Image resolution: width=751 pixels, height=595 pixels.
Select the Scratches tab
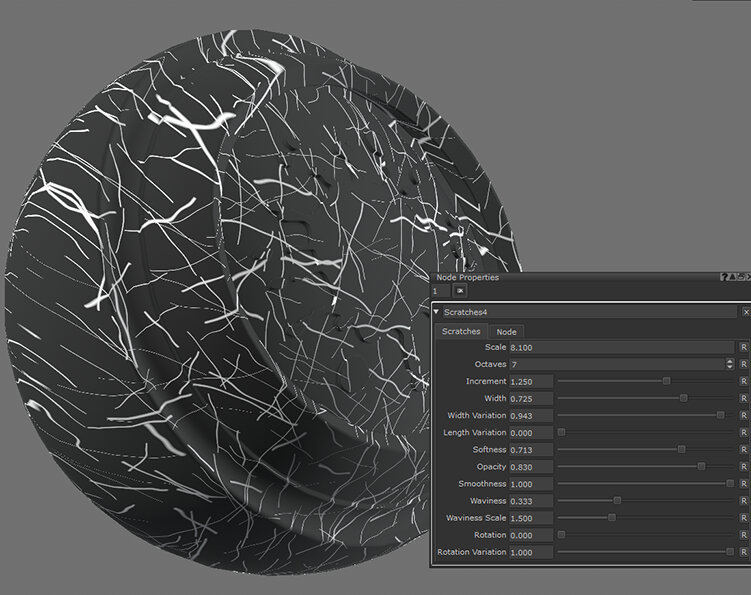tap(461, 331)
